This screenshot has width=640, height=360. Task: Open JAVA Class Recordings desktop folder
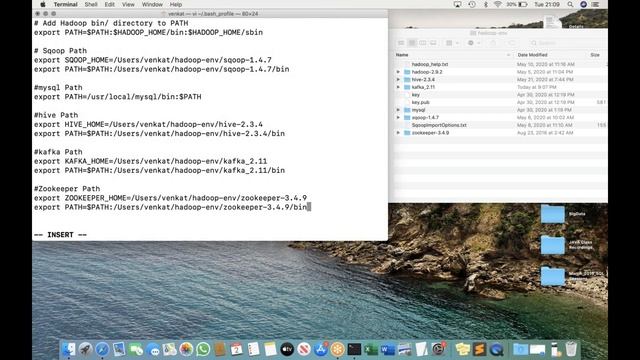tap(553, 245)
